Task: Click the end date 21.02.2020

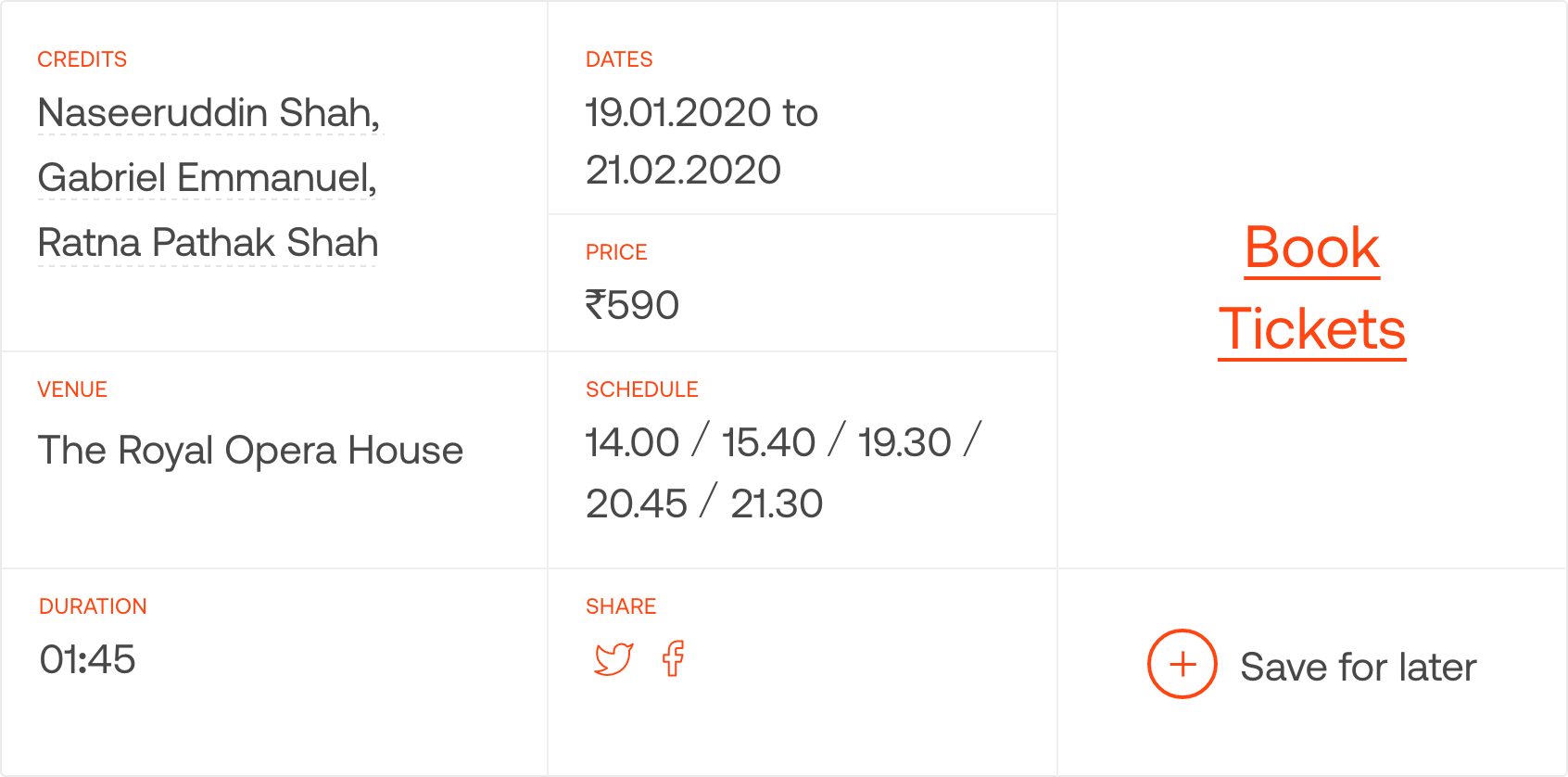Action: pyautogui.click(x=683, y=170)
